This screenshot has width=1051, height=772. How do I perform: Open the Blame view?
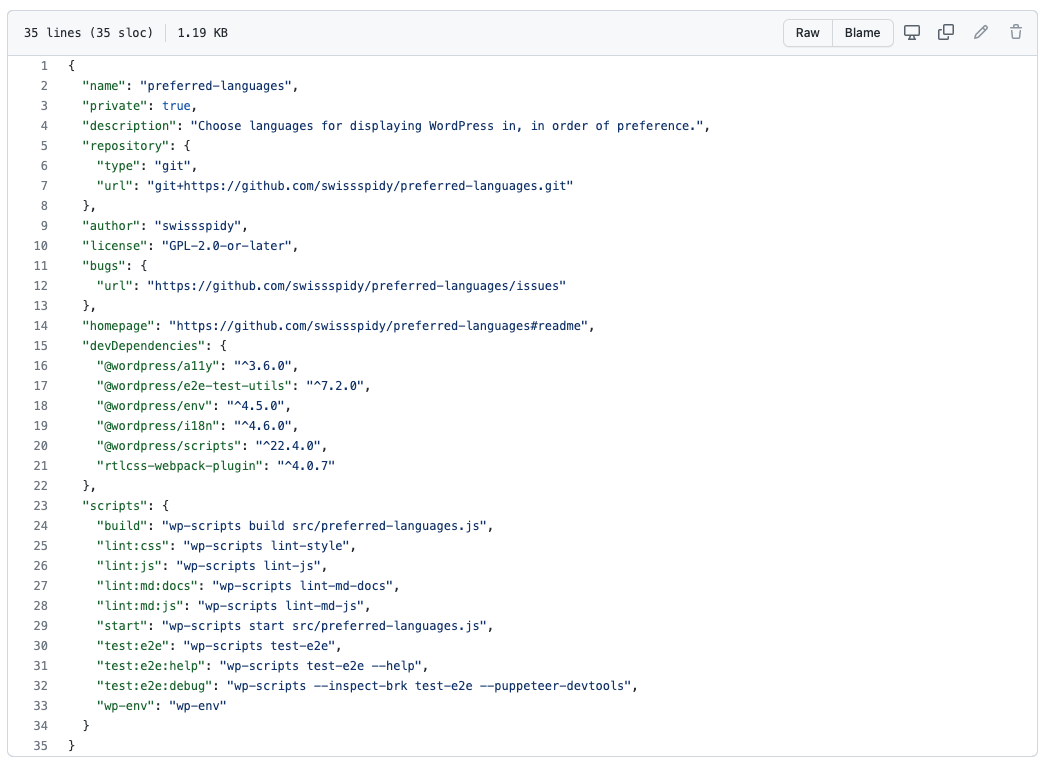(862, 32)
